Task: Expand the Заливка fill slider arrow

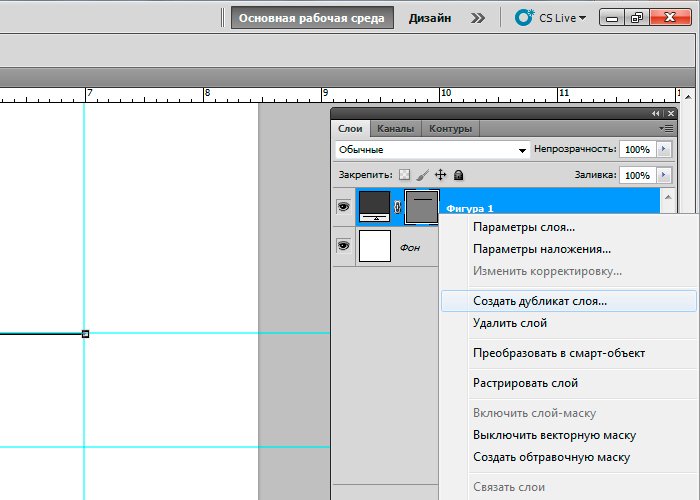Action: 663,175
